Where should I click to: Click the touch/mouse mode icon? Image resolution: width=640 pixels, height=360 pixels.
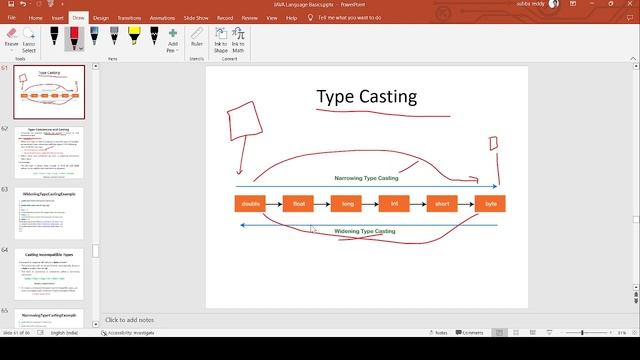click(x=51, y=4)
